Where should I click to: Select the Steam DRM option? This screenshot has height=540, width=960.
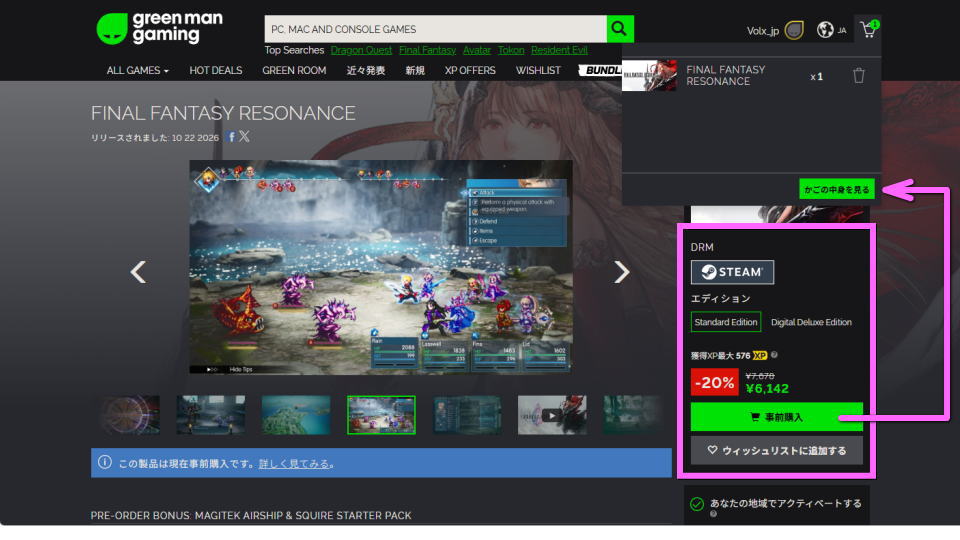(x=732, y=272)
